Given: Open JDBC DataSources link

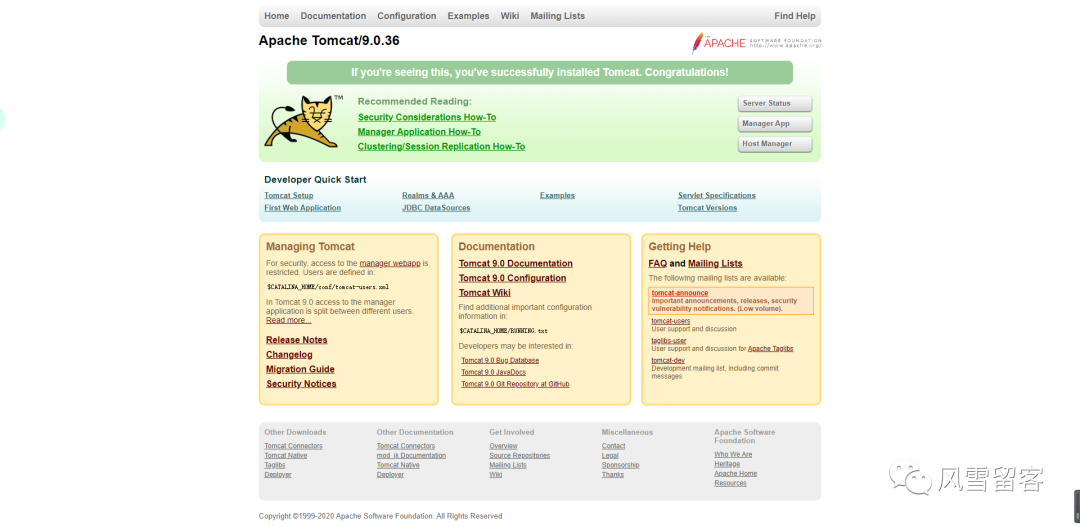Looking at the screenshot, I should tap(436, 208).
